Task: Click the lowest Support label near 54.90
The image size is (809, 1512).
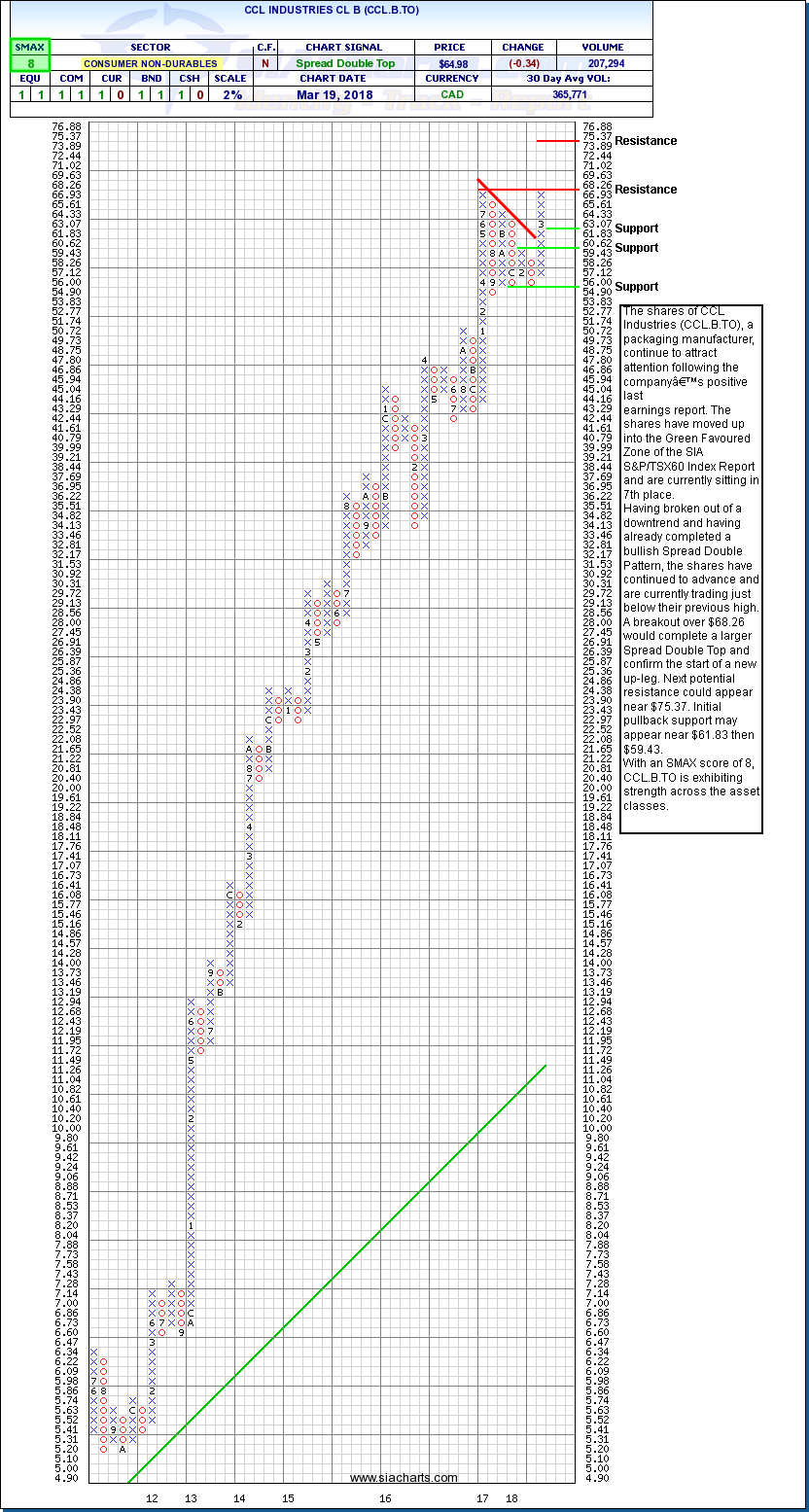Action: click(636, 287)
